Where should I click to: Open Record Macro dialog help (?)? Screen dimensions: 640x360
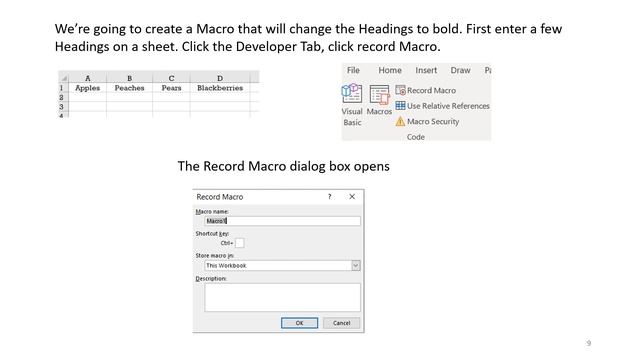[x=329, y=197]
